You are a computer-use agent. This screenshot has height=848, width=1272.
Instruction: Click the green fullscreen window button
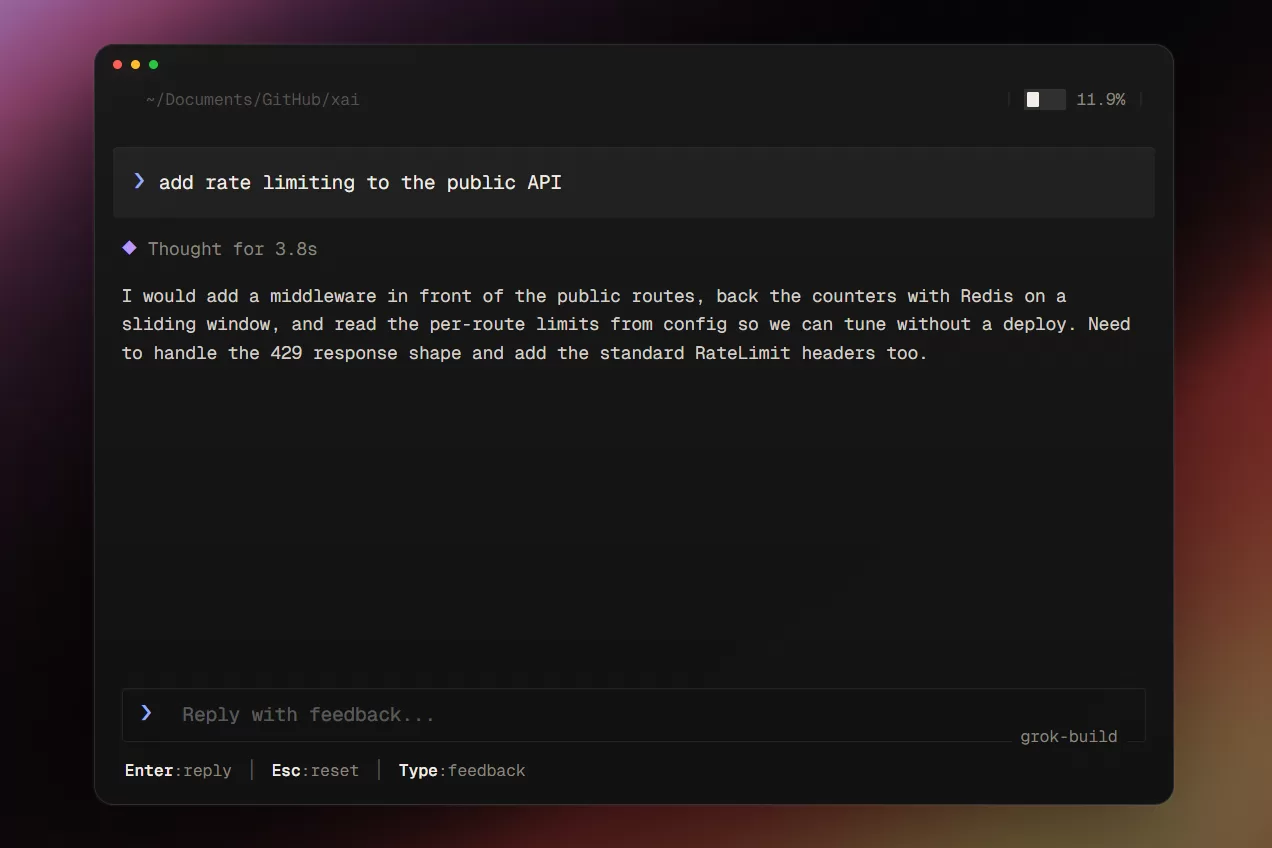pyautogui.click(x=154, y=65)
